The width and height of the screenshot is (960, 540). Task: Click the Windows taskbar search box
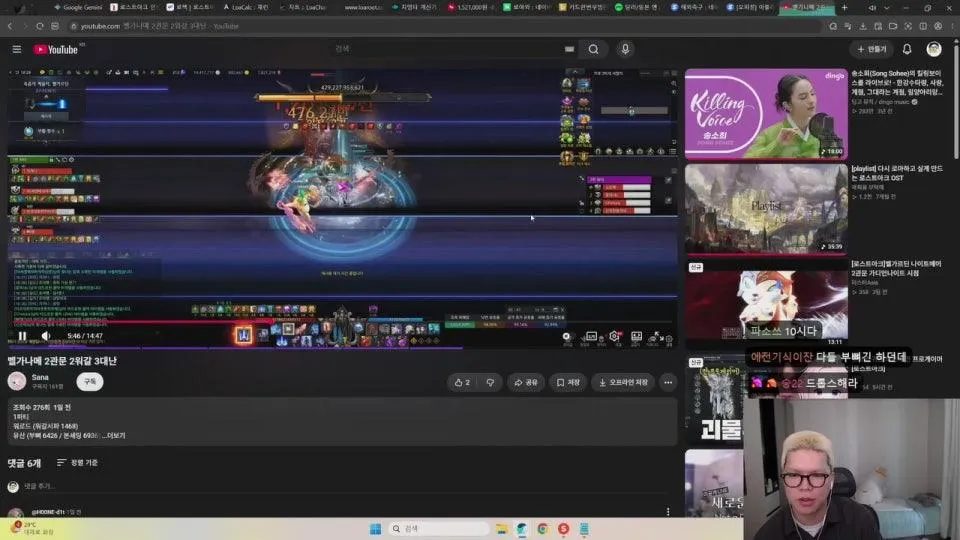(x=438, y=529)
